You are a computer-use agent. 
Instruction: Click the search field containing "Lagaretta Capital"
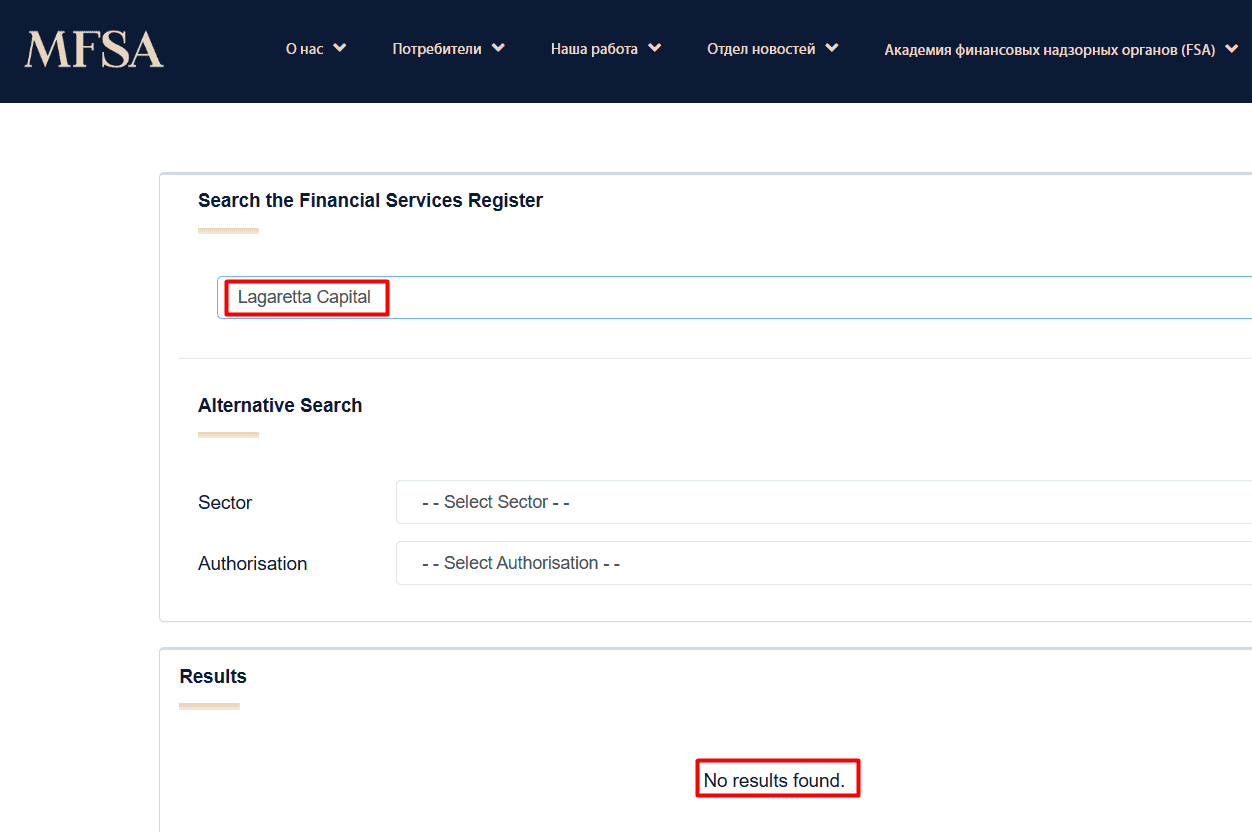(700, 298)
